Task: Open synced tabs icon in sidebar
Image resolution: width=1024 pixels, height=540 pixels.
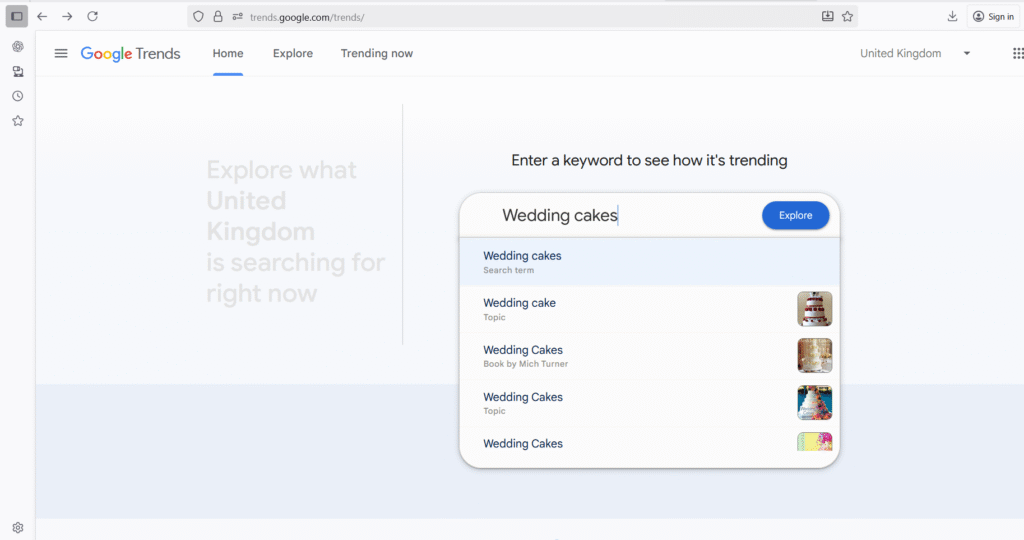Action: pyautogui.click(x=18, y=71)
